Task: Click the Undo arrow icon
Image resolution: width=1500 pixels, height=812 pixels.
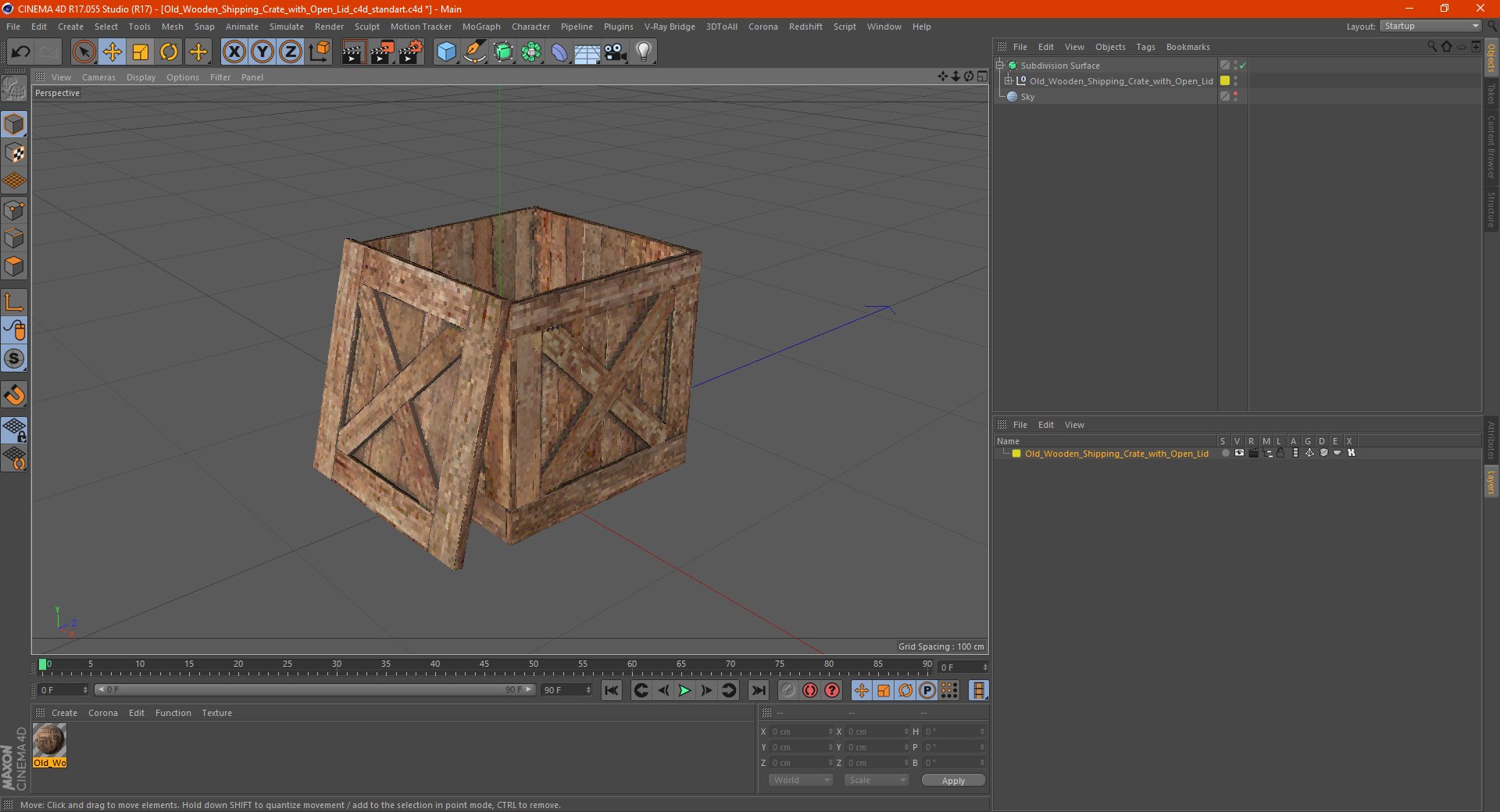Action: point(20,52)
